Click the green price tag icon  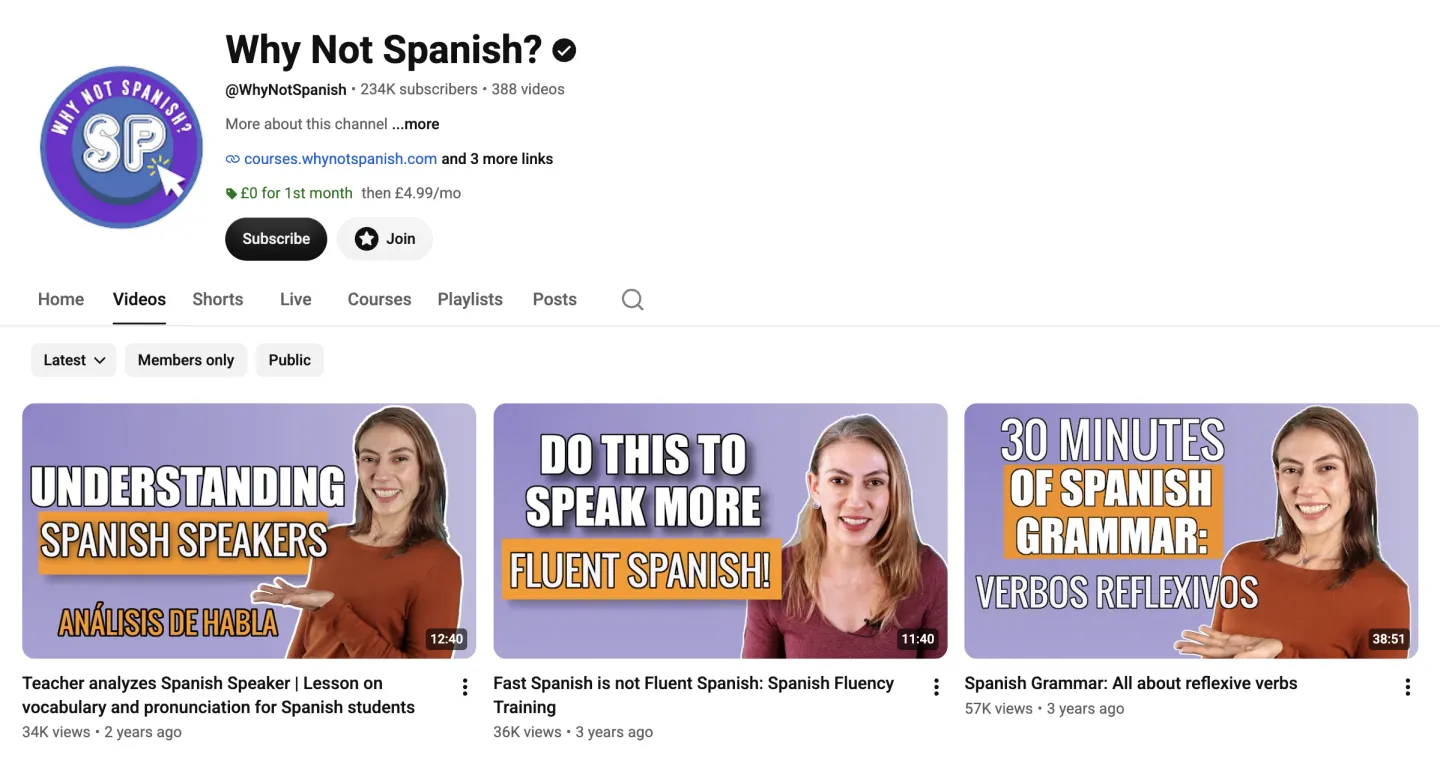pyautogui.click(x=232, y=194)
